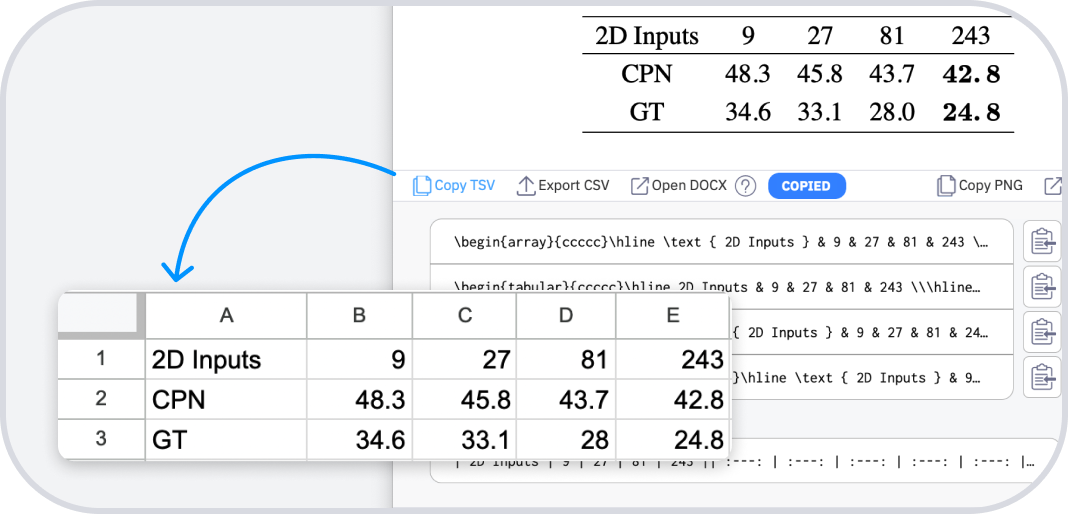This screenshot has height=514, width=1068.
Task: Select spreadsheet cell A1 '2D Inputs'
Action: (x=226, y=359)
